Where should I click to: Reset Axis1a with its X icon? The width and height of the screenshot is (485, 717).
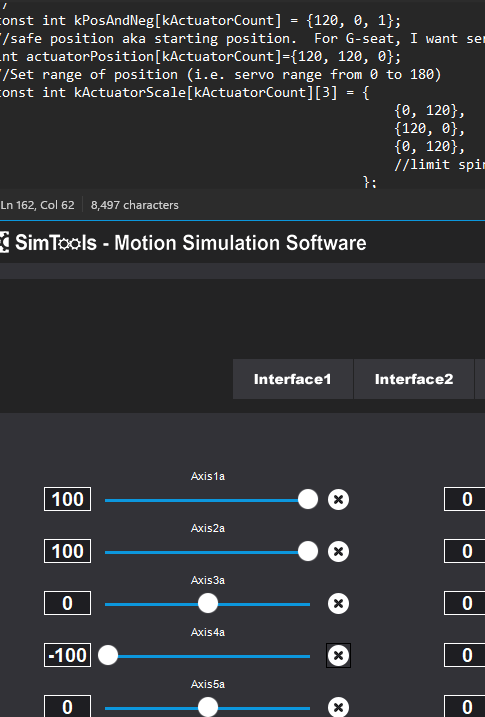(x=338, y=499)
